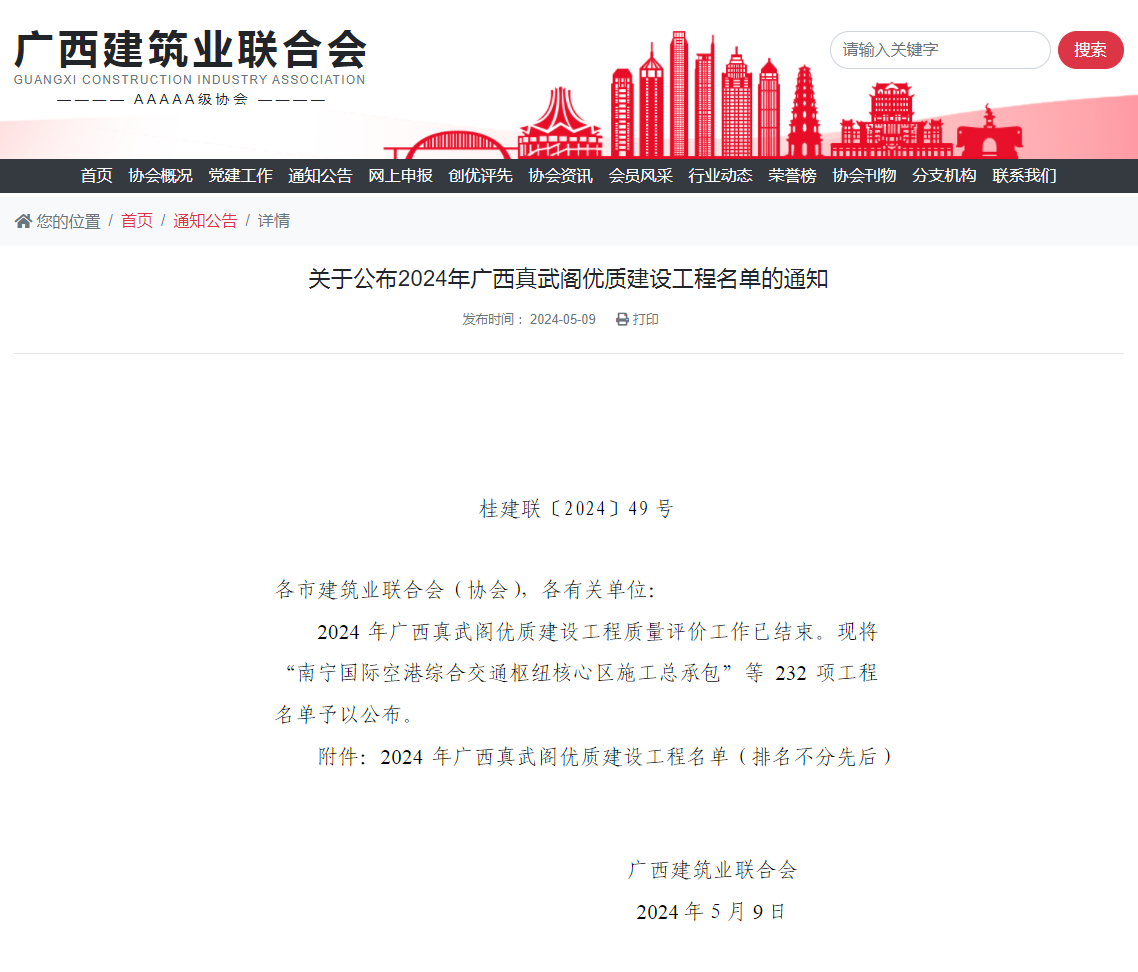Open the 行业动态 menu item

[720, 176]
